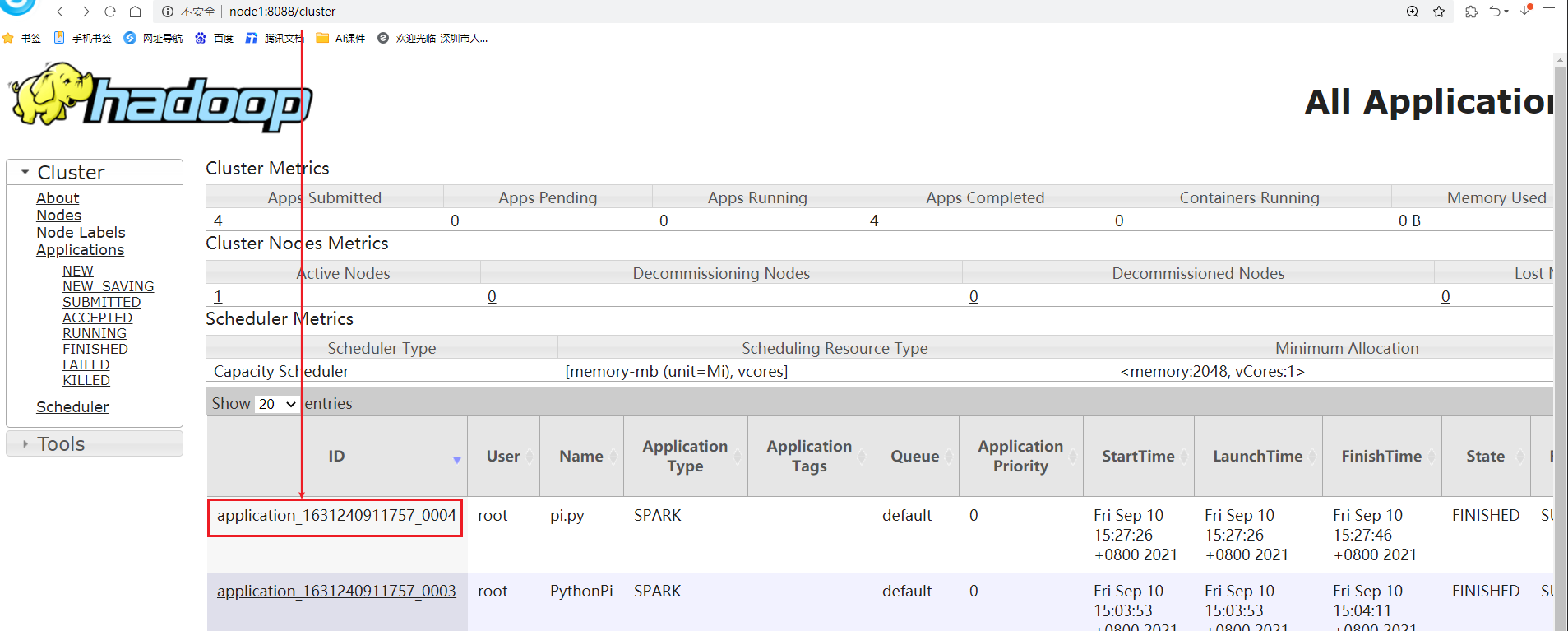The height and width of the screenshot is (631, 1568).
Task: Open the Nodes link in Cluster menu
Action: coord(58,216)
